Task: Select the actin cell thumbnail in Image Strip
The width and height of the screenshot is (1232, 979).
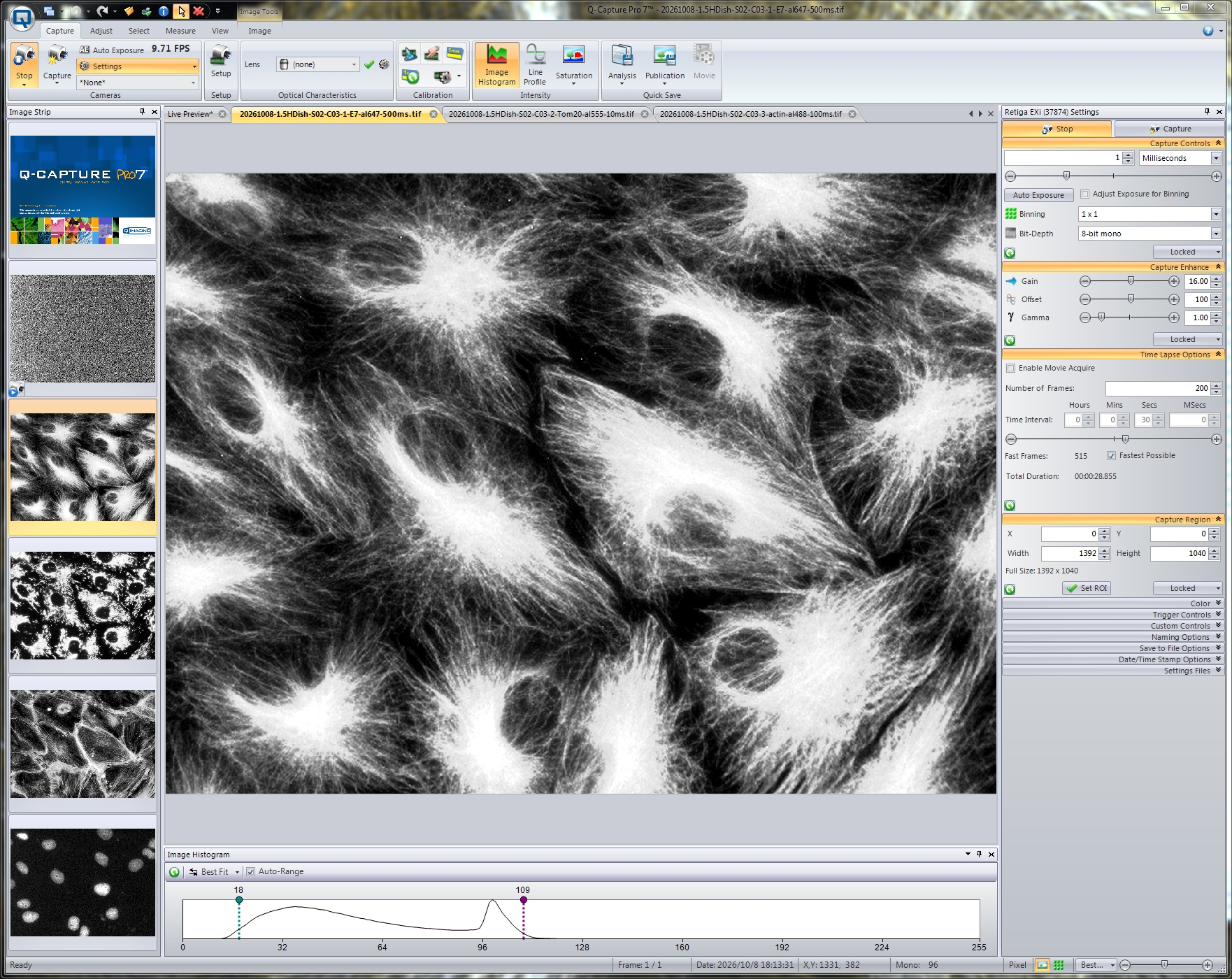Action: pyautogui.click(x=83, y=744)
